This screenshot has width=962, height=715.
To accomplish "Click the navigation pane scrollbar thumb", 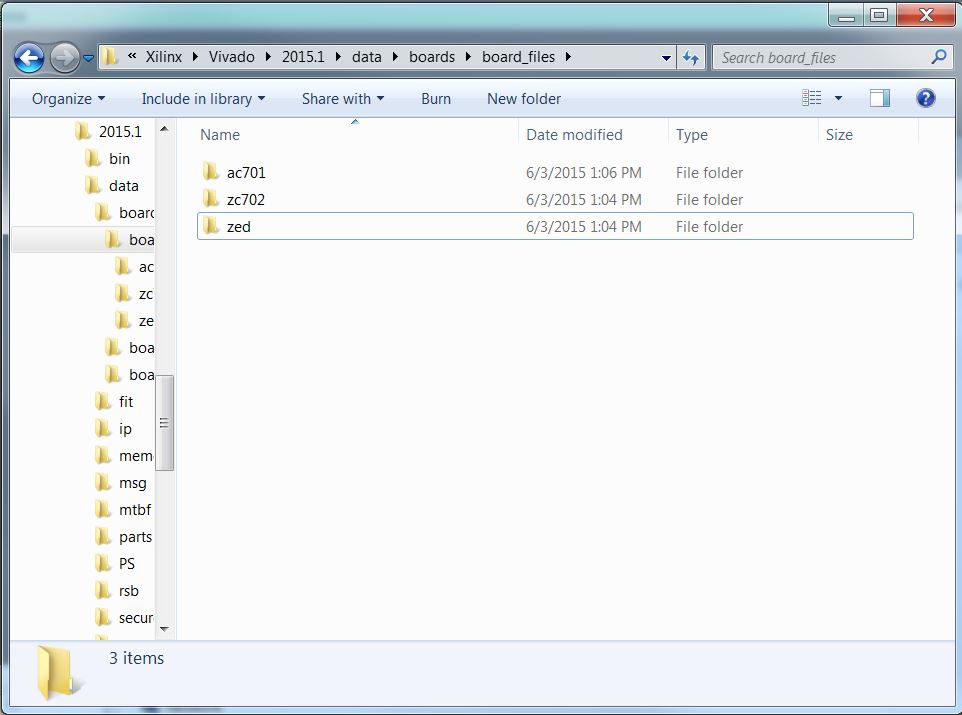I will tap(164, 422).
